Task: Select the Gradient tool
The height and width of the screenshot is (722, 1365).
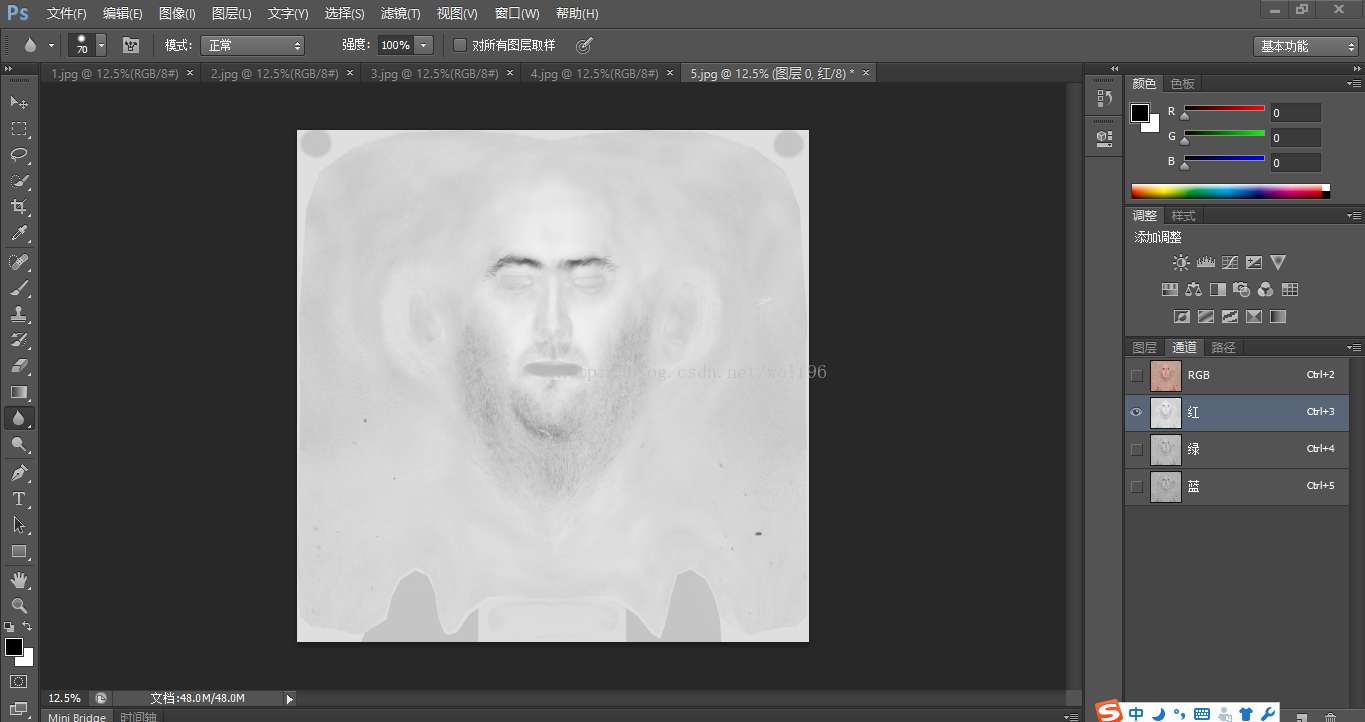Action: tap(19, 392)
